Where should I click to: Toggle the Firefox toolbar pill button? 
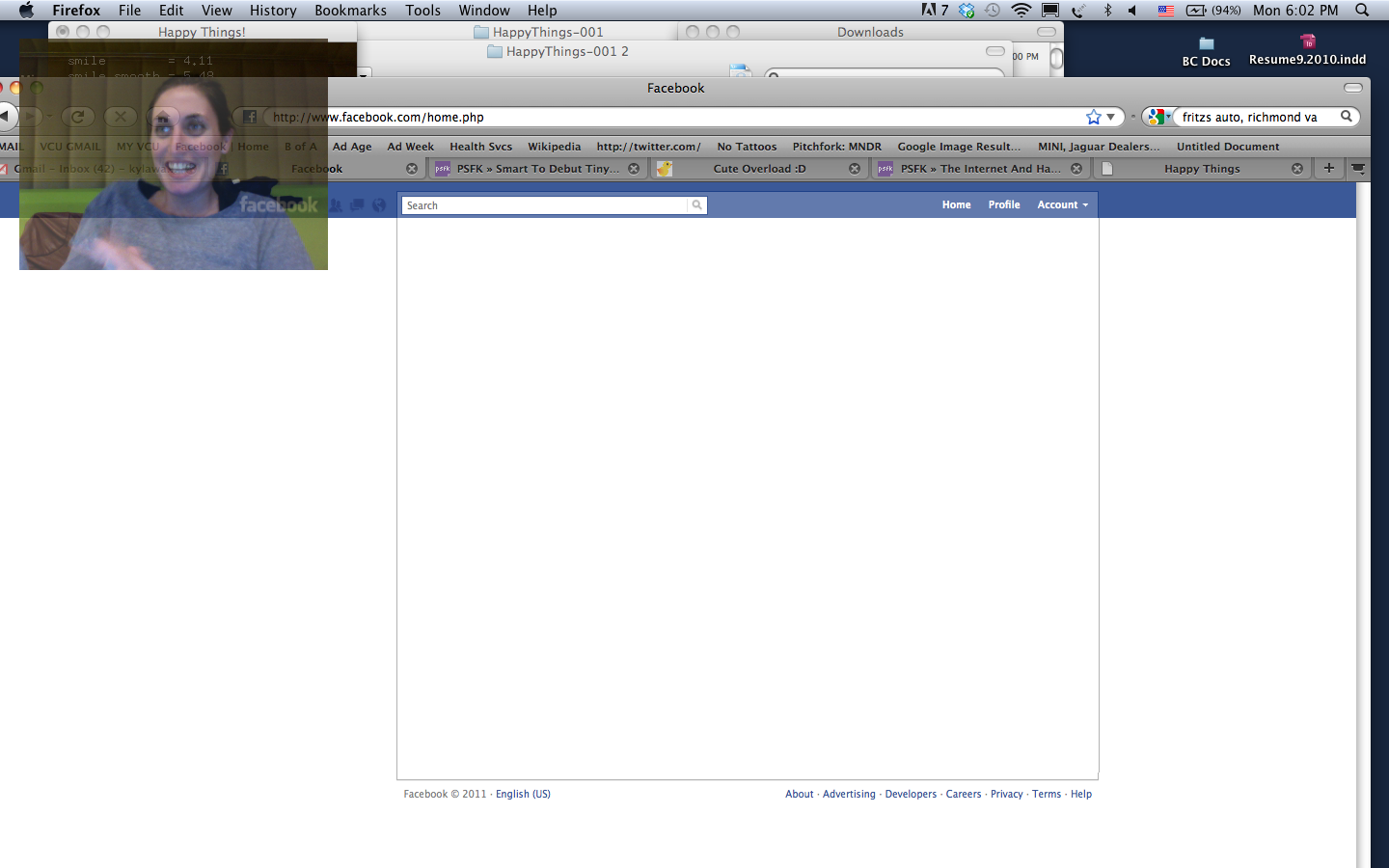1353,88
